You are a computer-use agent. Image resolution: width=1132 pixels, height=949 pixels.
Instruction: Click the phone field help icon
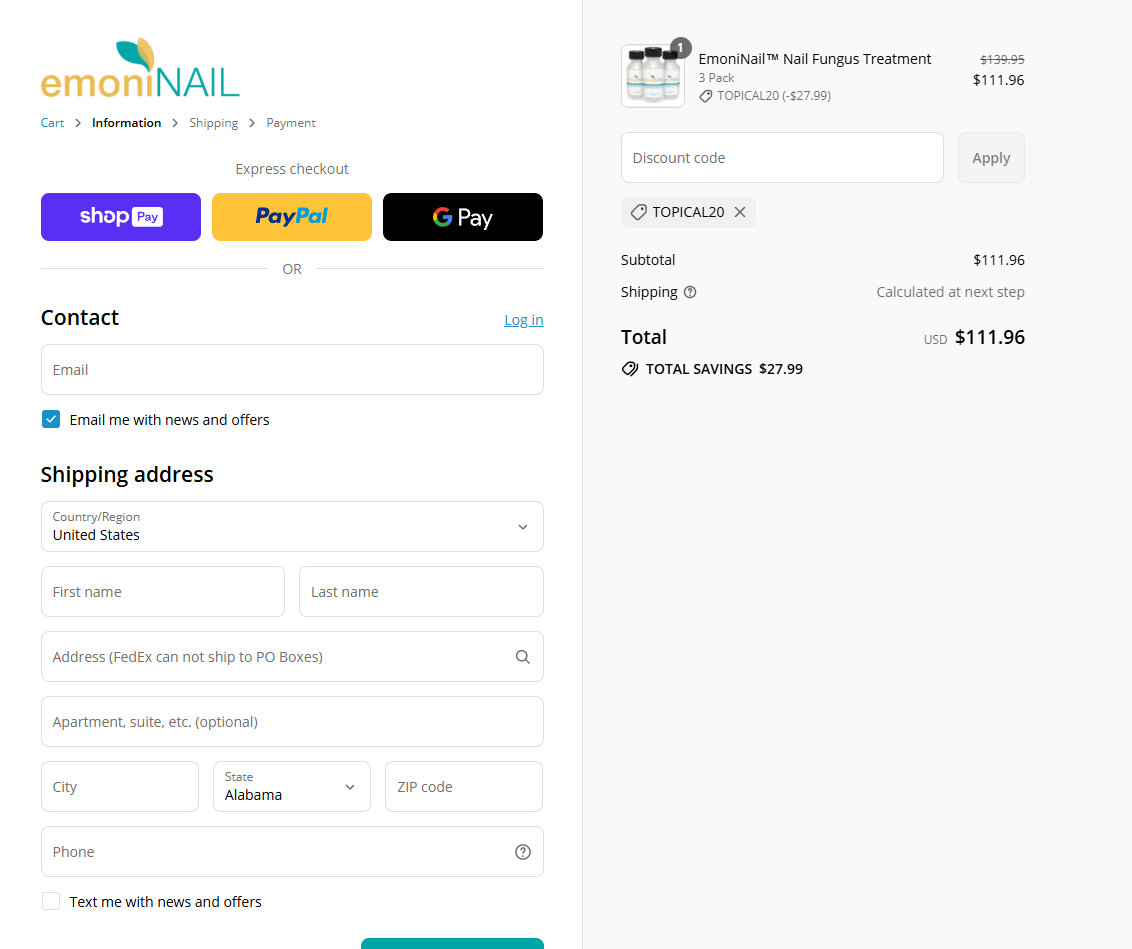pyautogui.click(x=523, y=852)
